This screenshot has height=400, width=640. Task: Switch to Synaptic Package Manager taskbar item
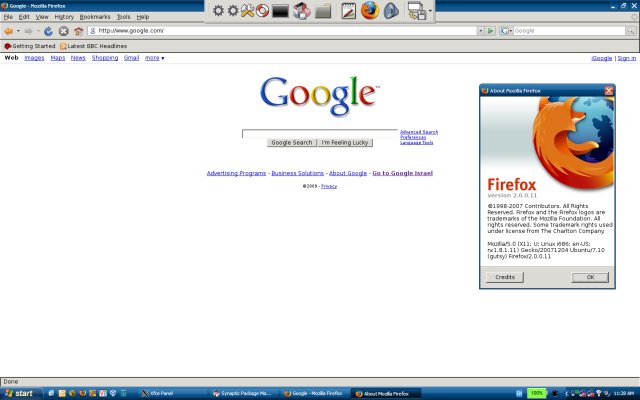243,393
